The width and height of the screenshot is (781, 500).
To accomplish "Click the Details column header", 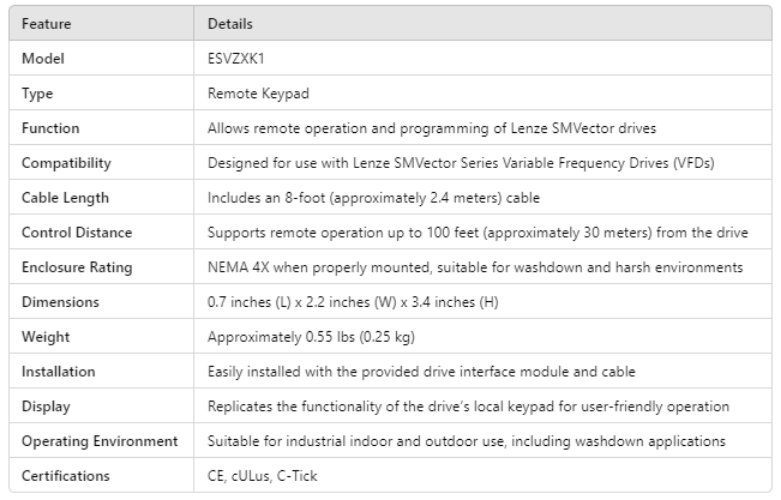I will tap(227, 21).
